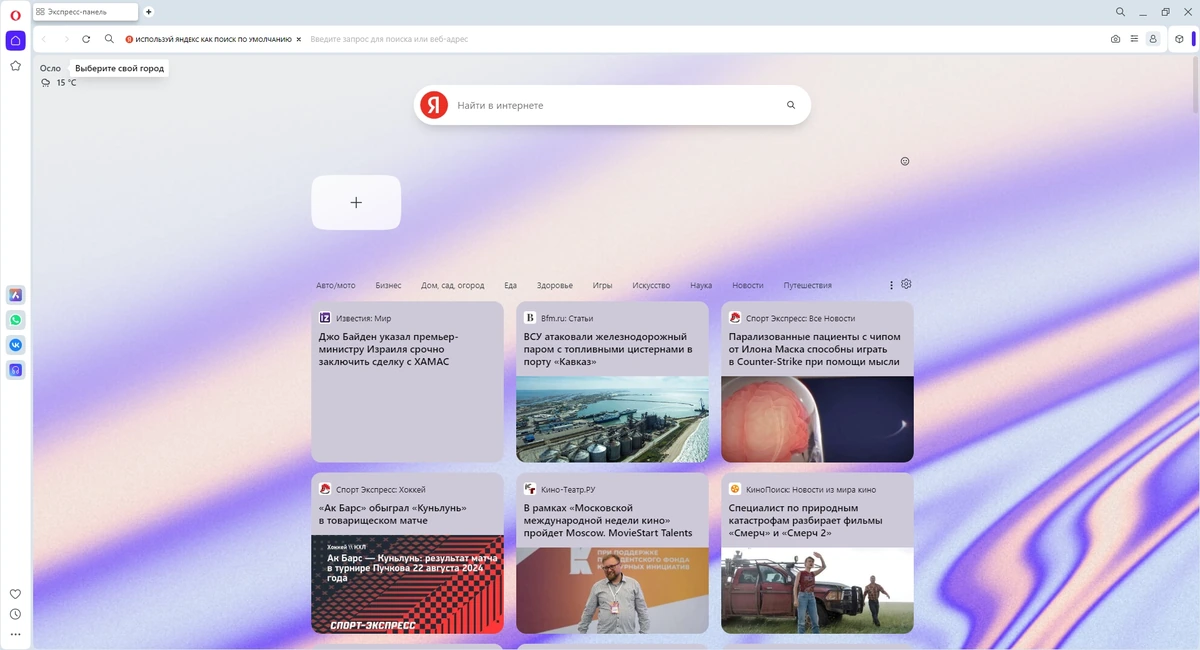Choose the Бизнес news category
This screenshot has height=650, width=1200.
coord(388,285)
